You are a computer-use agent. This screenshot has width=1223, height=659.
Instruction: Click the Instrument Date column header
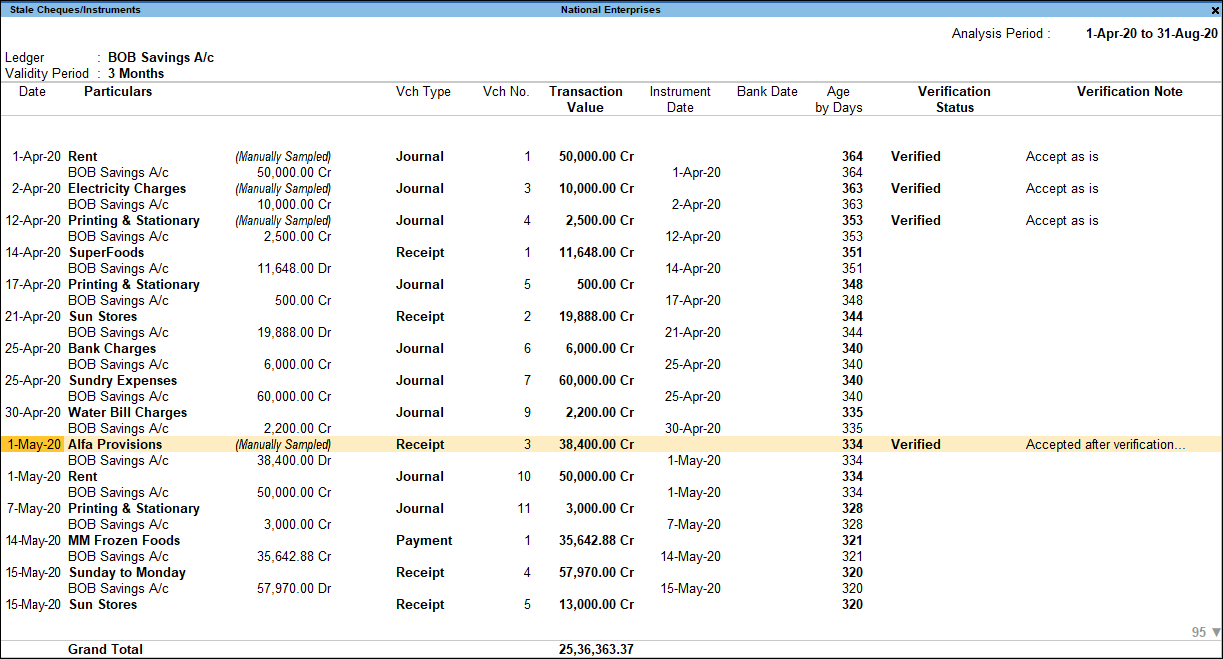[680, 100]
